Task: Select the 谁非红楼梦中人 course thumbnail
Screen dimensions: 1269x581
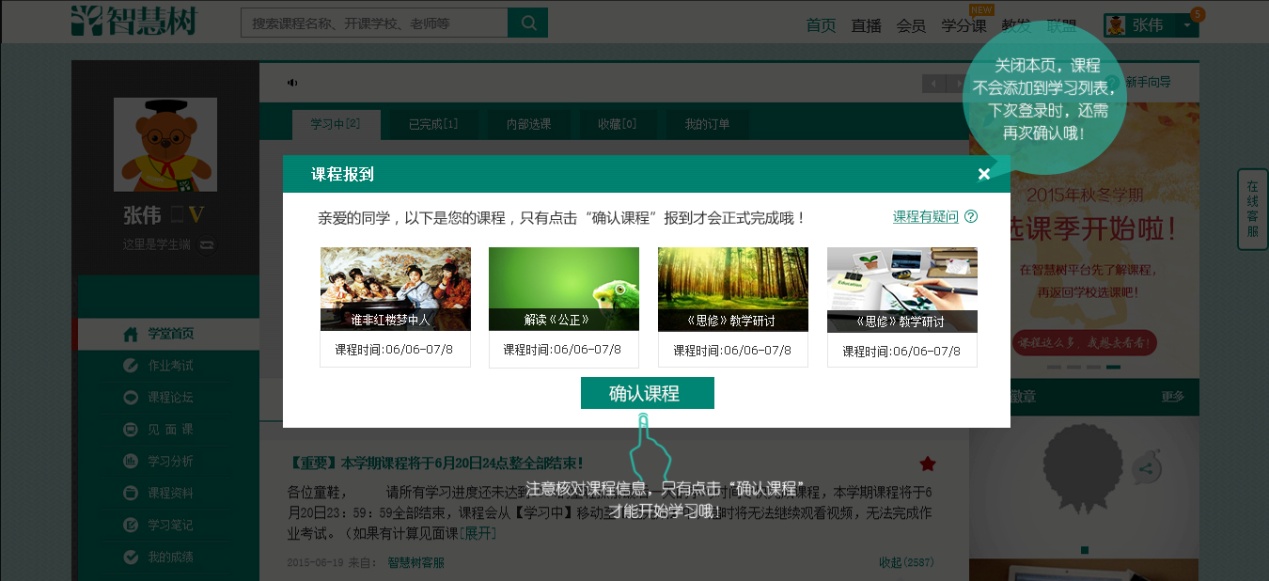Action: (395, 289)
